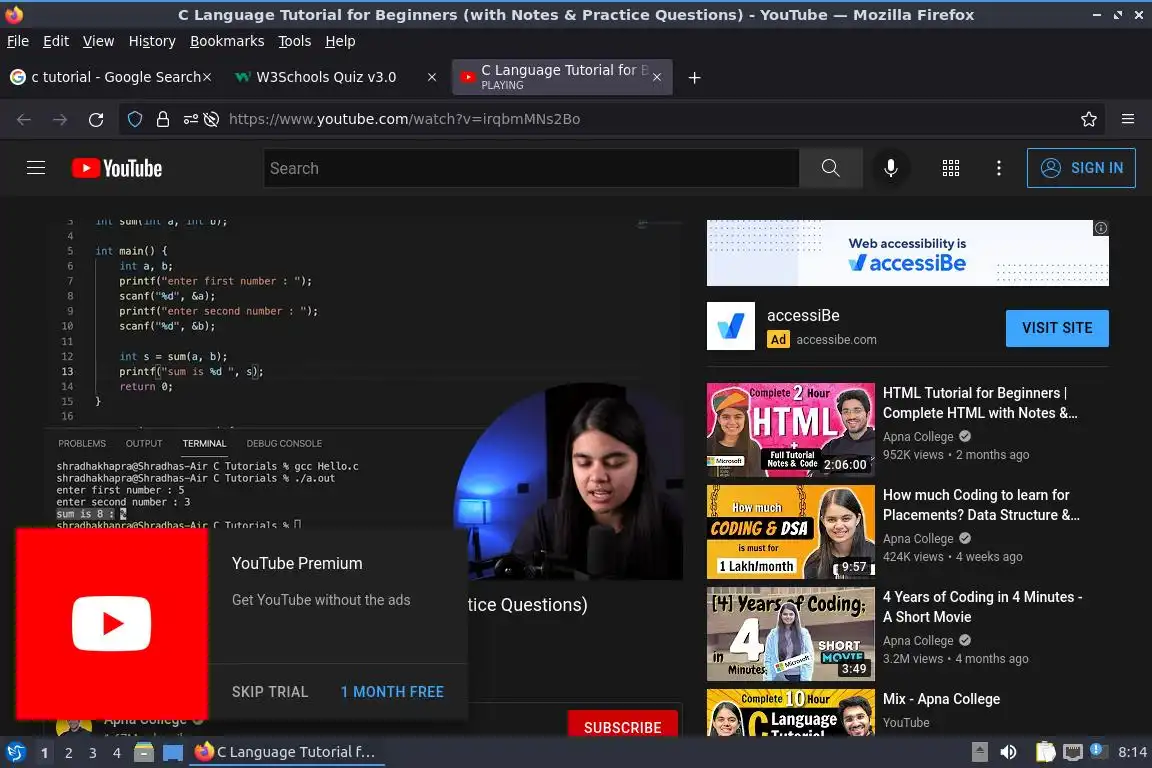The image size is (1152, 768).
Task: Open the system start menu icon
Action: click(15, 752)
